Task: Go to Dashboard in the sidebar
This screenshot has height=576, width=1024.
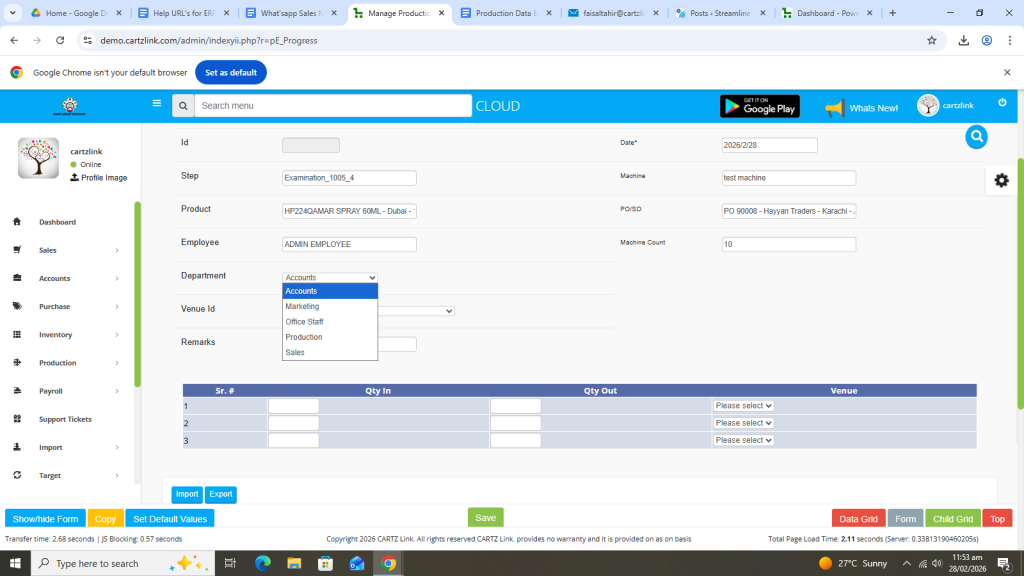Action: click(57, 222)
